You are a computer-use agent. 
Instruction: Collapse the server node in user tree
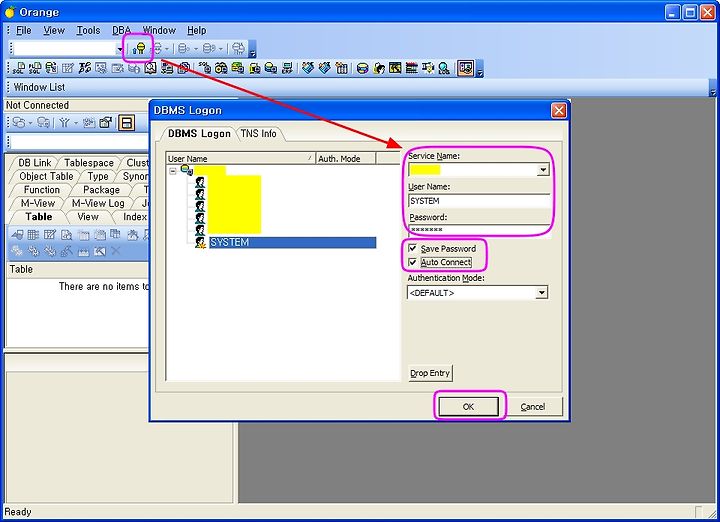173,171
